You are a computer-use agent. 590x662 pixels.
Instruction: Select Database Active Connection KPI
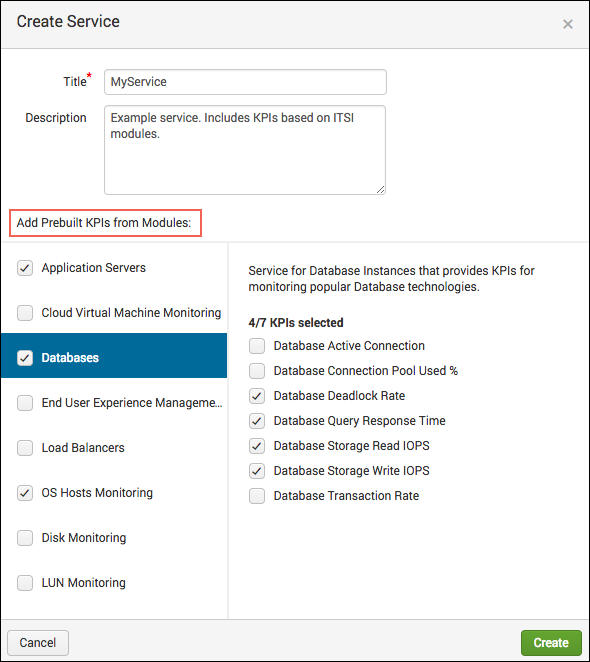(257, 346)
